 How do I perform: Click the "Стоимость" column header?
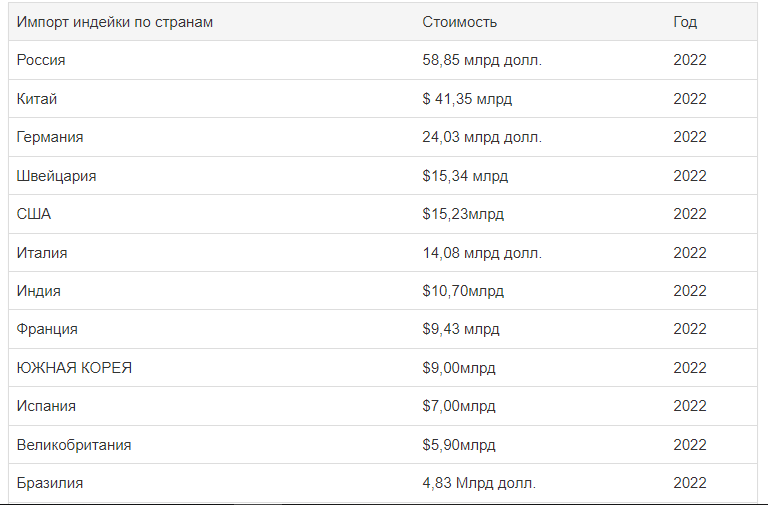460,22
